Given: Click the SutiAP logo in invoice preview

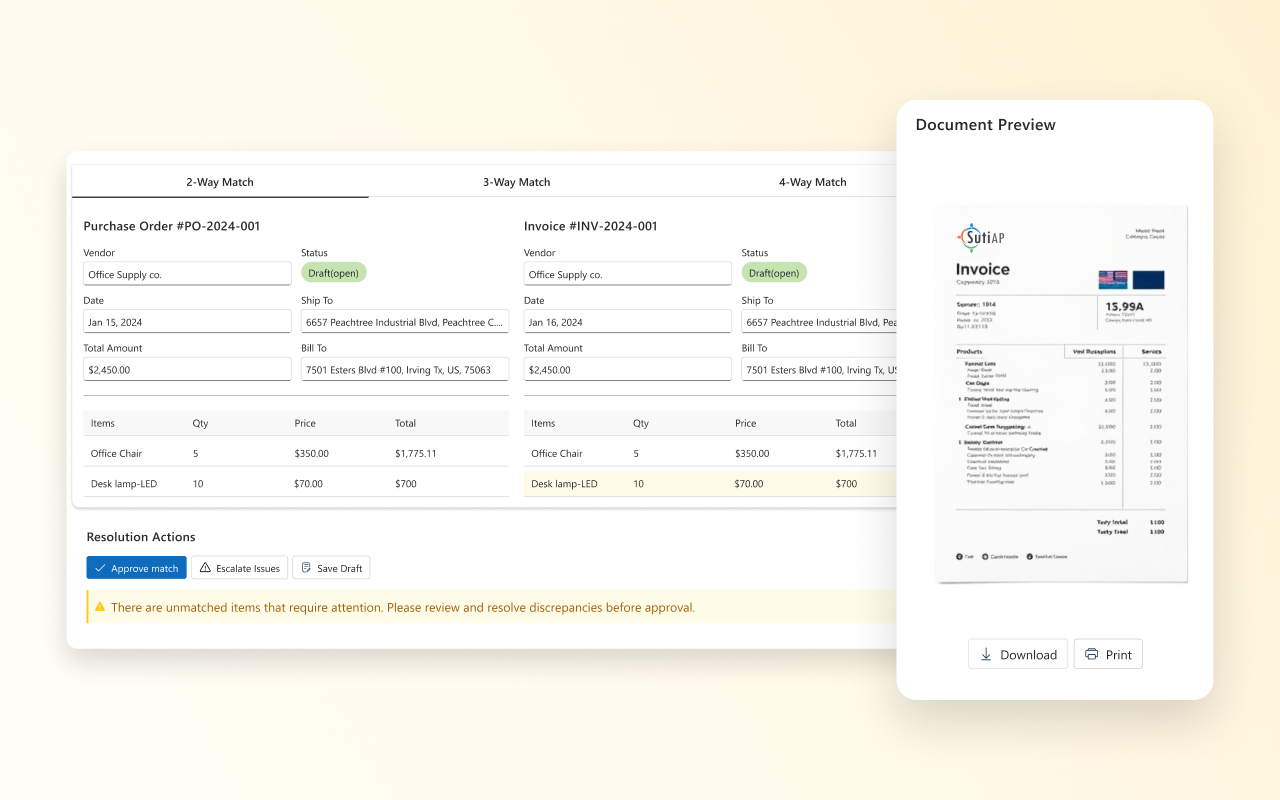Looking at the screenshot, I should [983, 238].
